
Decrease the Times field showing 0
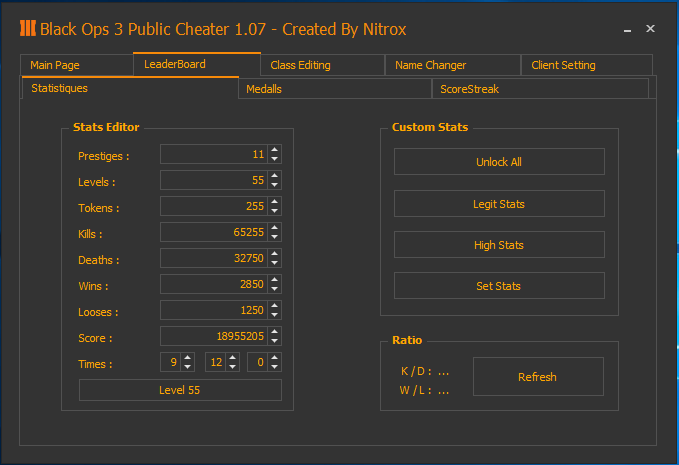point(275,367)
